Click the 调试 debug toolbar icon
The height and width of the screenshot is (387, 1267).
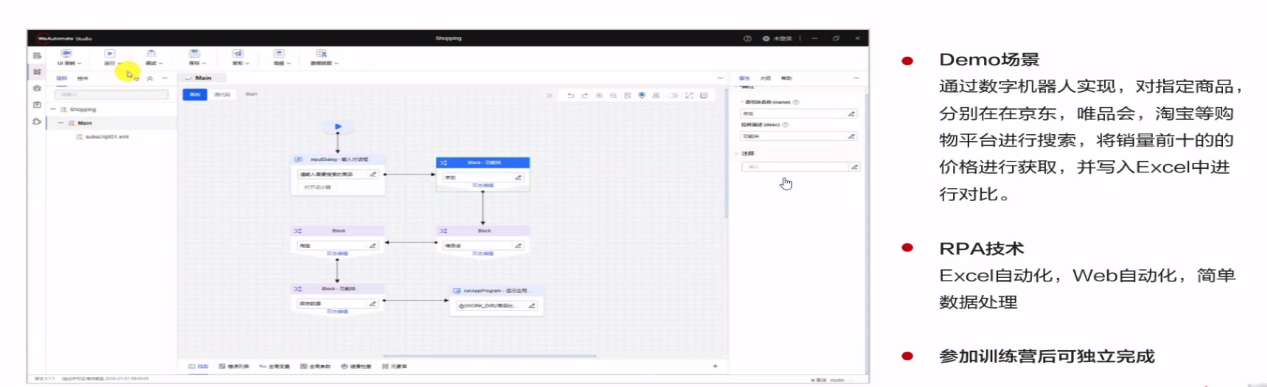coord(151,53)
